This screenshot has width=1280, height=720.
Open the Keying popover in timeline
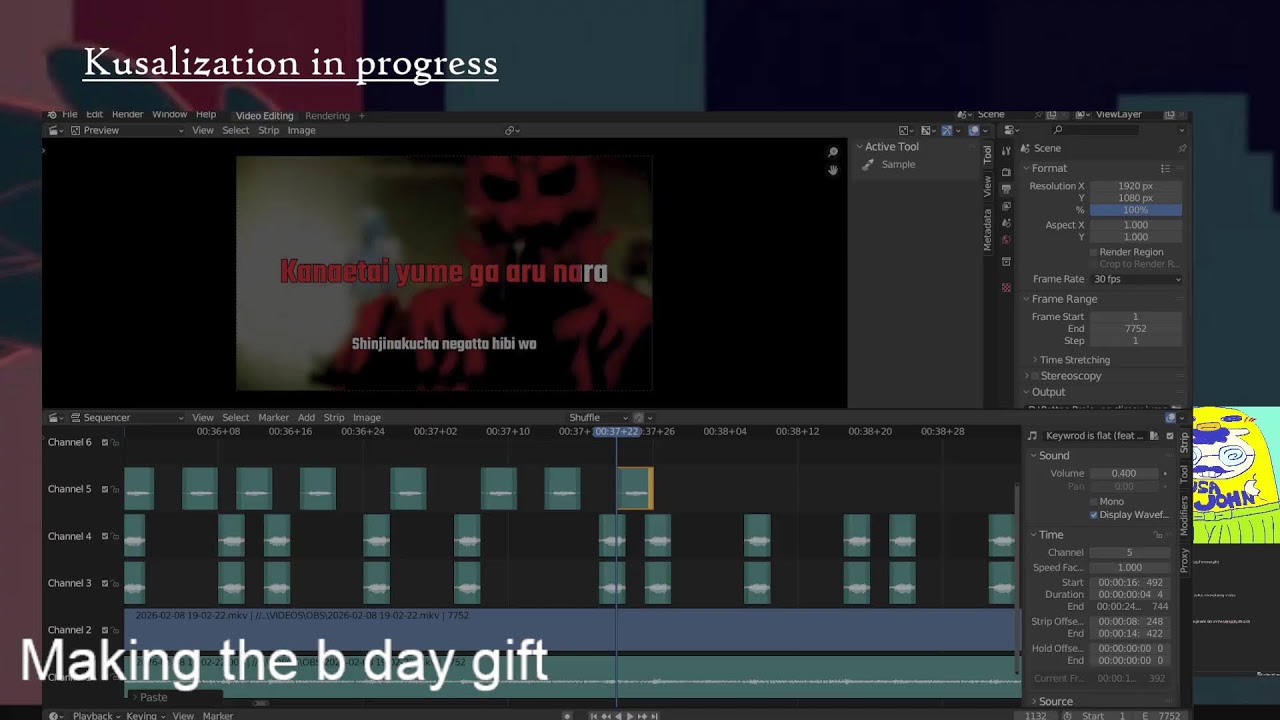pos(145,716)
